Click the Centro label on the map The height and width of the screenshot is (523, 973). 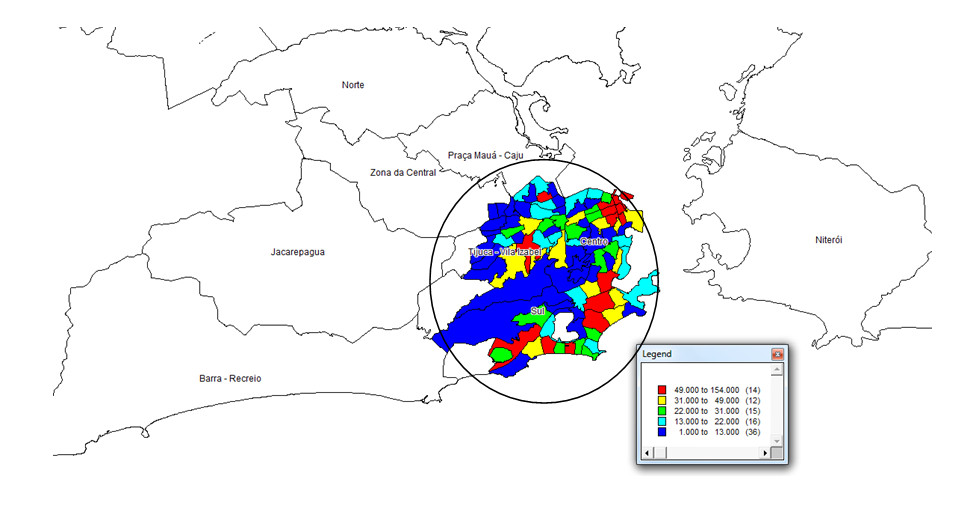click(594, 242)
